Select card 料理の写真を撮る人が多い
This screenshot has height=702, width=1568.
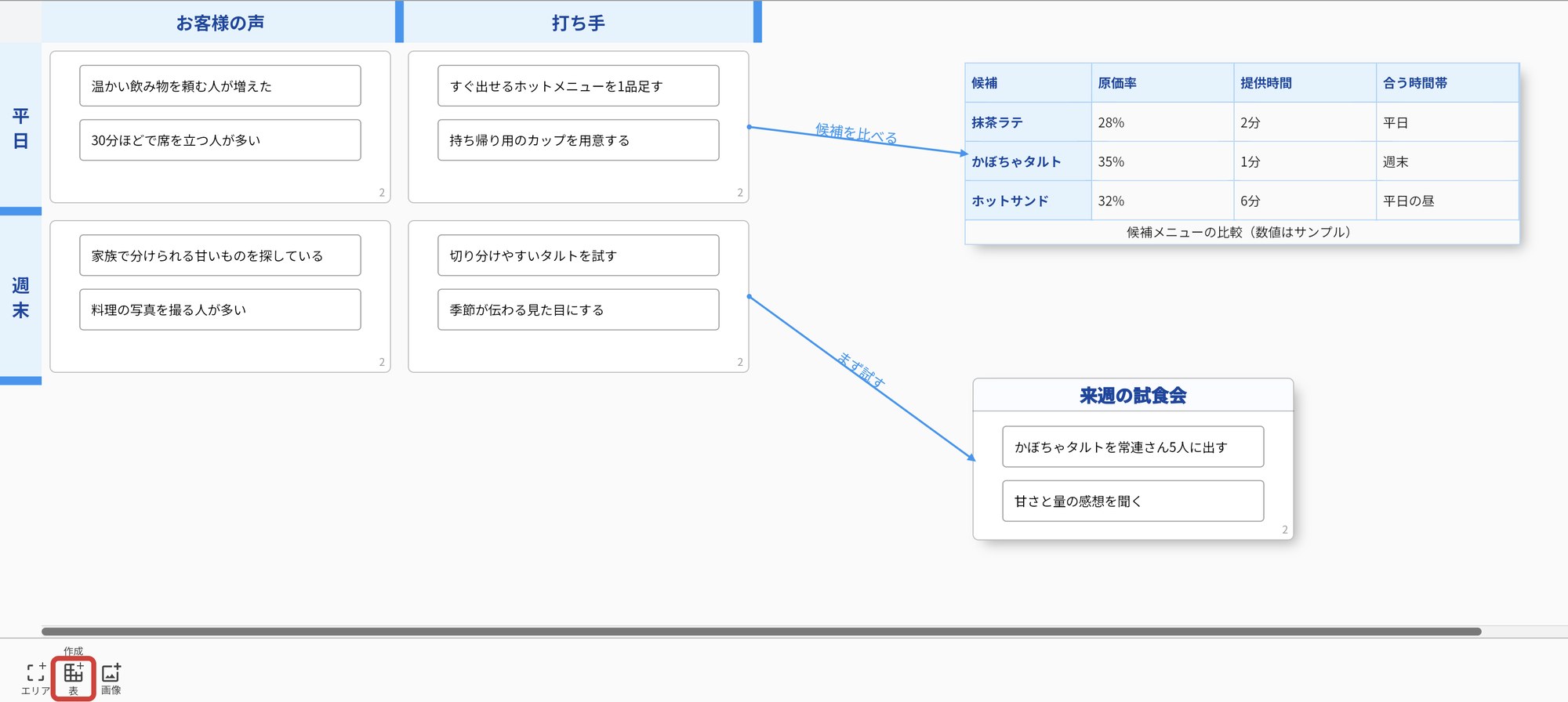220,309
